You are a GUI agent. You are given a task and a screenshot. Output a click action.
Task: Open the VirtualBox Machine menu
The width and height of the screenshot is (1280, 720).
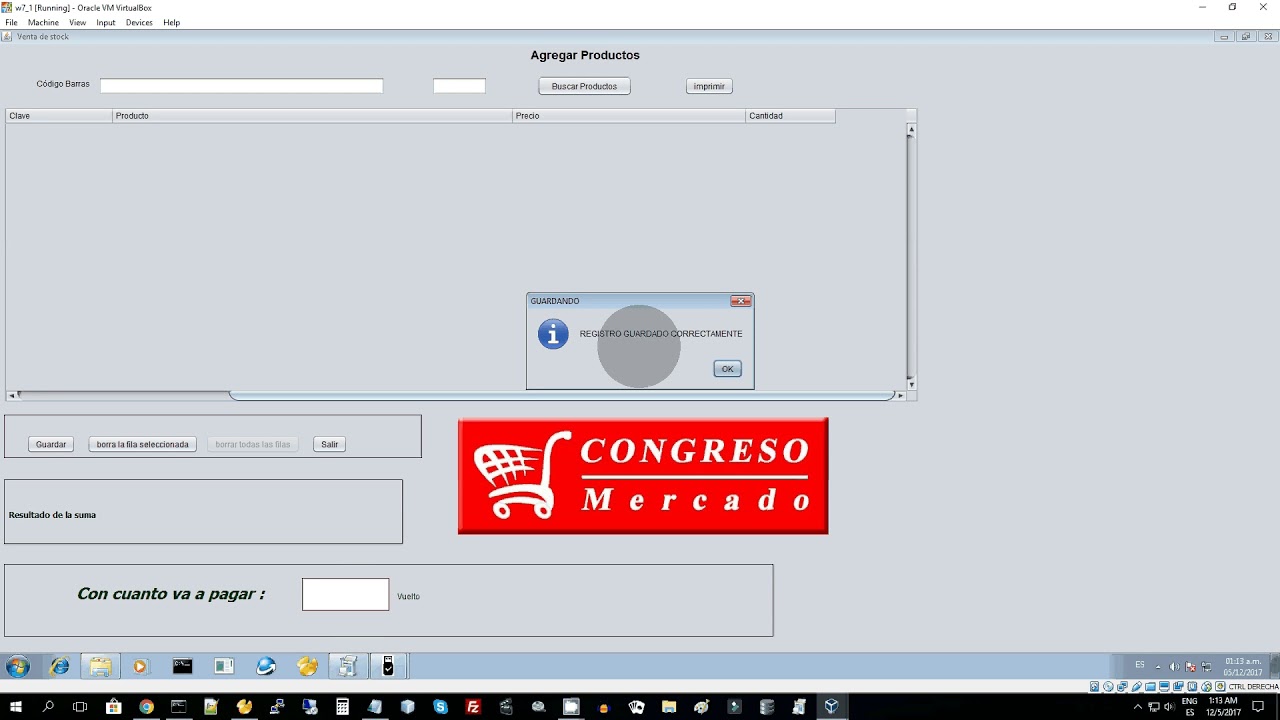point(43,22)
